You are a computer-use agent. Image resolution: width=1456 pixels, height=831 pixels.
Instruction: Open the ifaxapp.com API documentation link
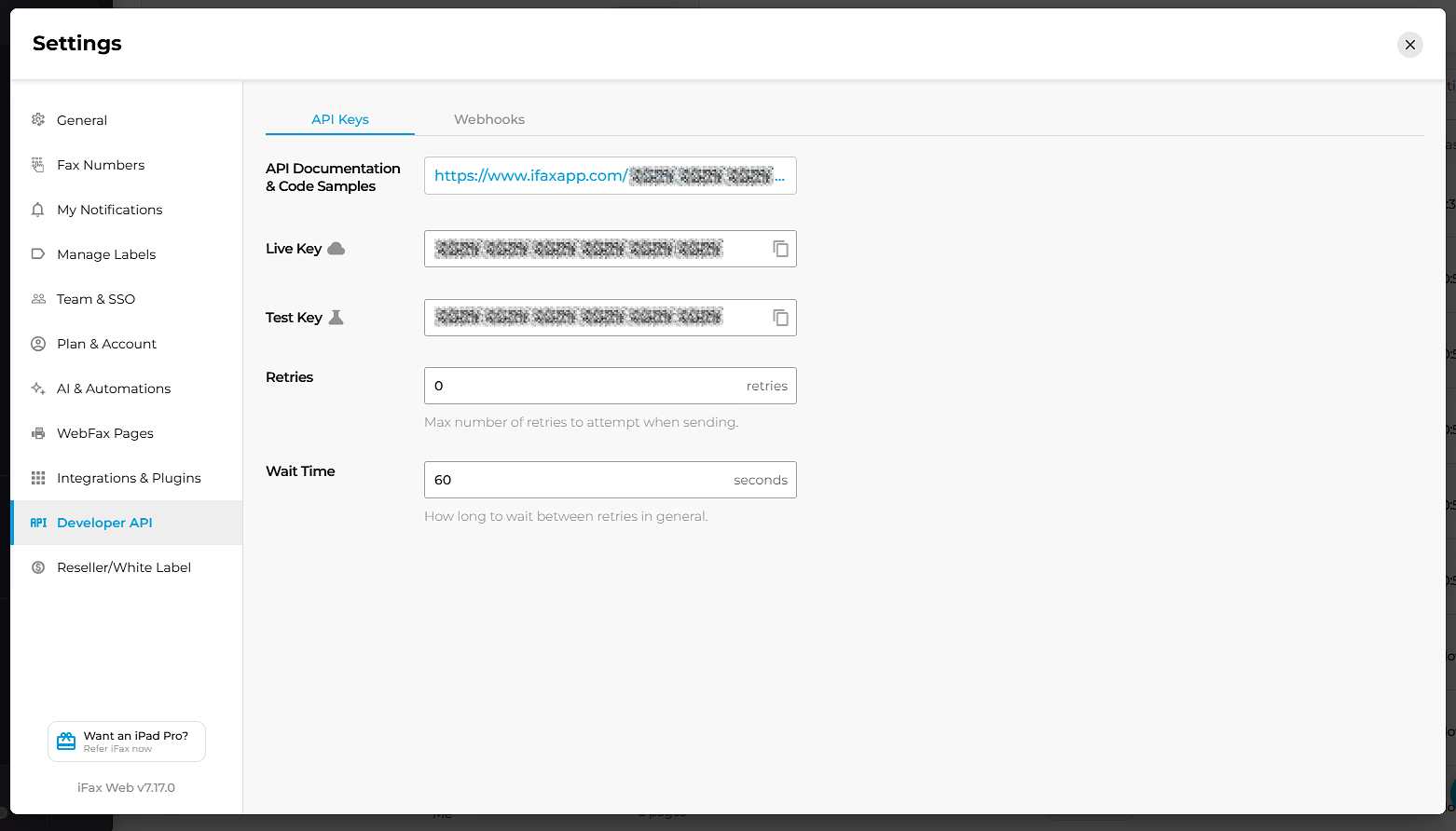coord(609,175)
